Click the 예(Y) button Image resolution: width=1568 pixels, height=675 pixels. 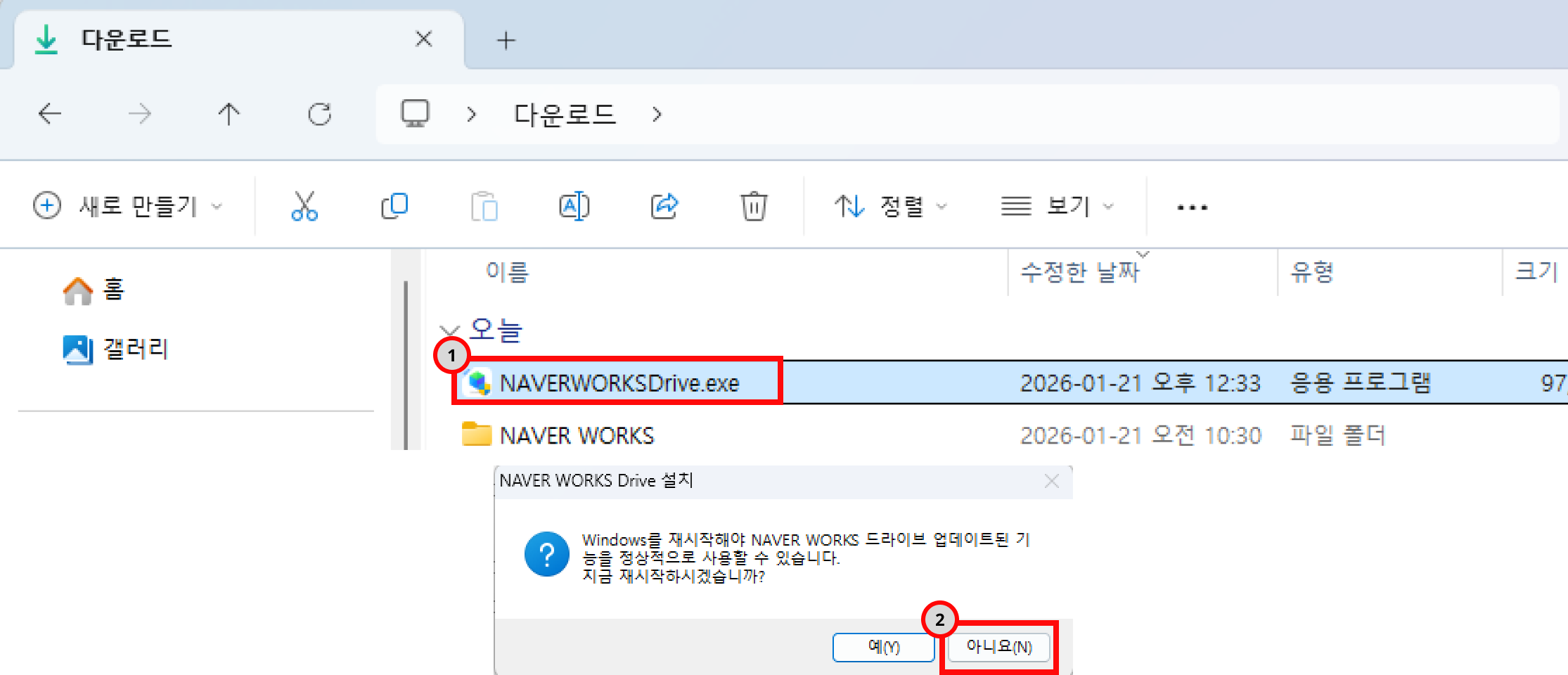[x=884, y=647]
